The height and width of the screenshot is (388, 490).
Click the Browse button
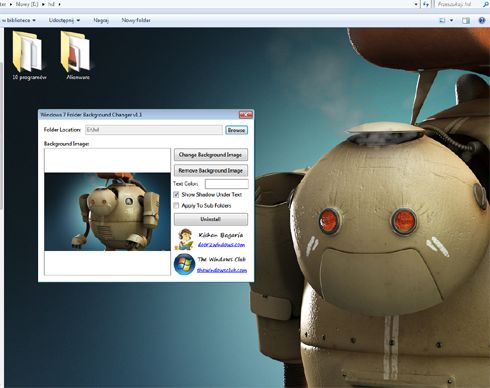(236, 130)
